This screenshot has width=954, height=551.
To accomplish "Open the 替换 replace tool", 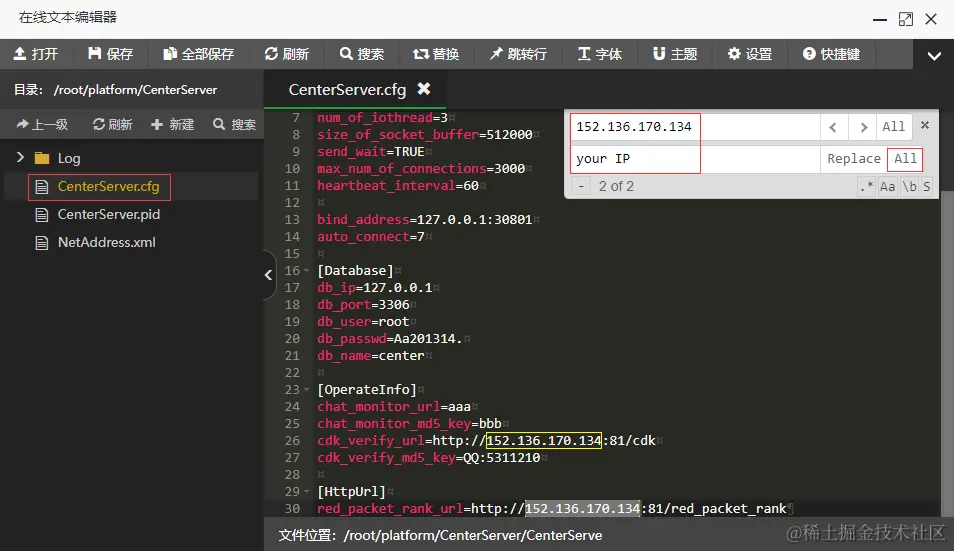I will pyautogui.click(x=436, y=54).
